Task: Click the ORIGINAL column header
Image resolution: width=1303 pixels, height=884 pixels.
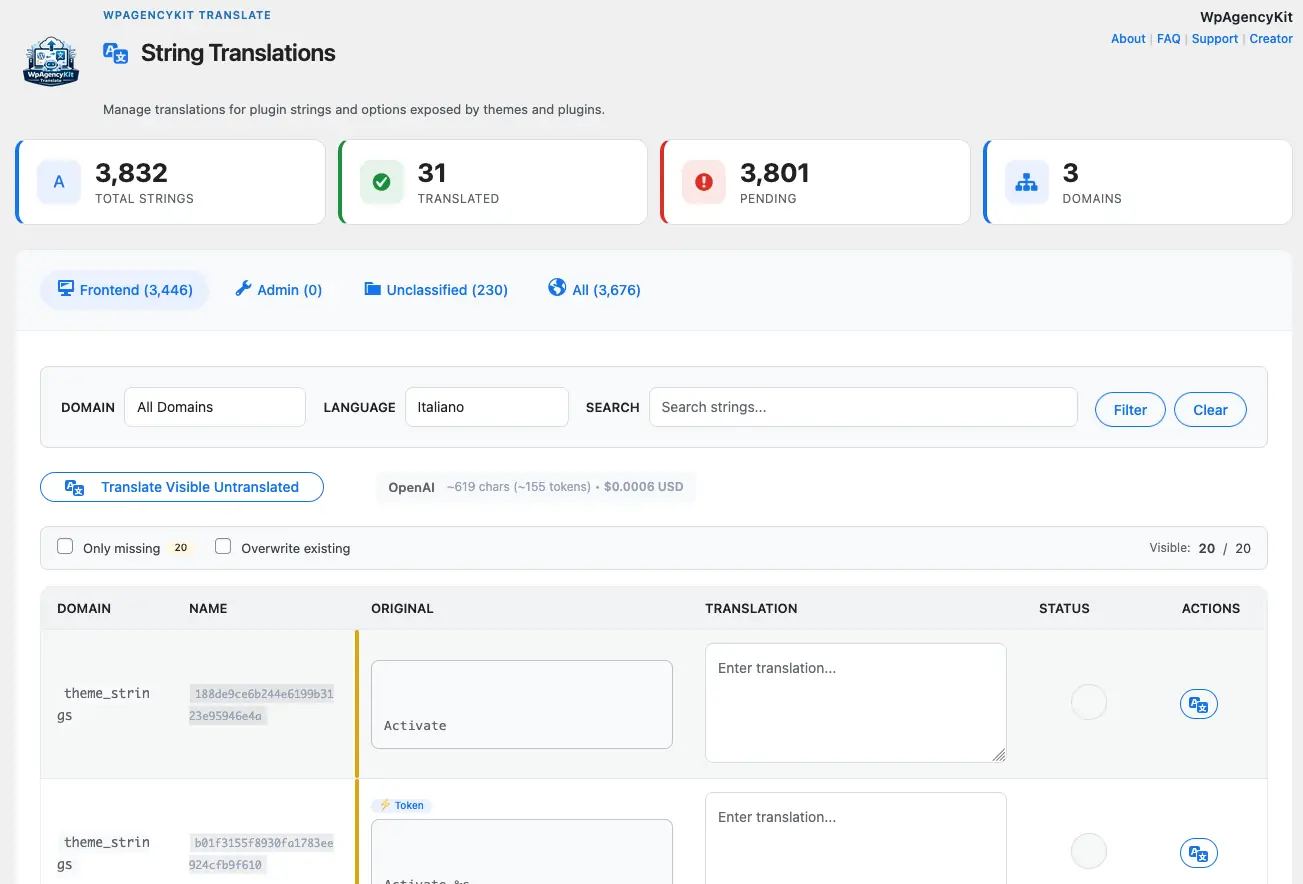Action: [x=402, y=608]
